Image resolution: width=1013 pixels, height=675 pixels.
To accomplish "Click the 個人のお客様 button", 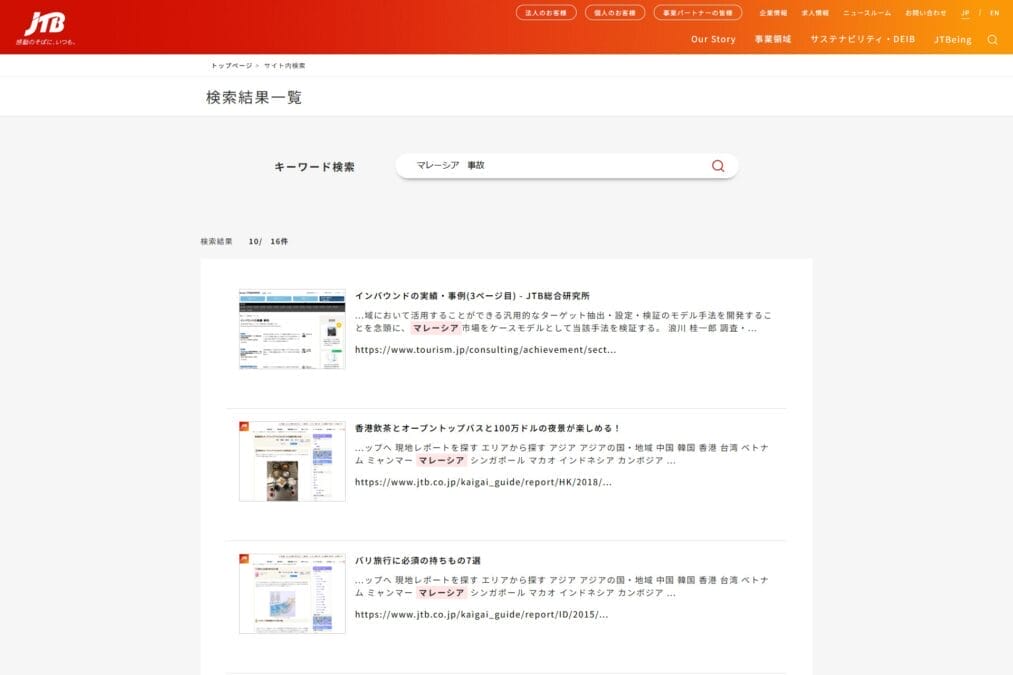I will (615, 13).
